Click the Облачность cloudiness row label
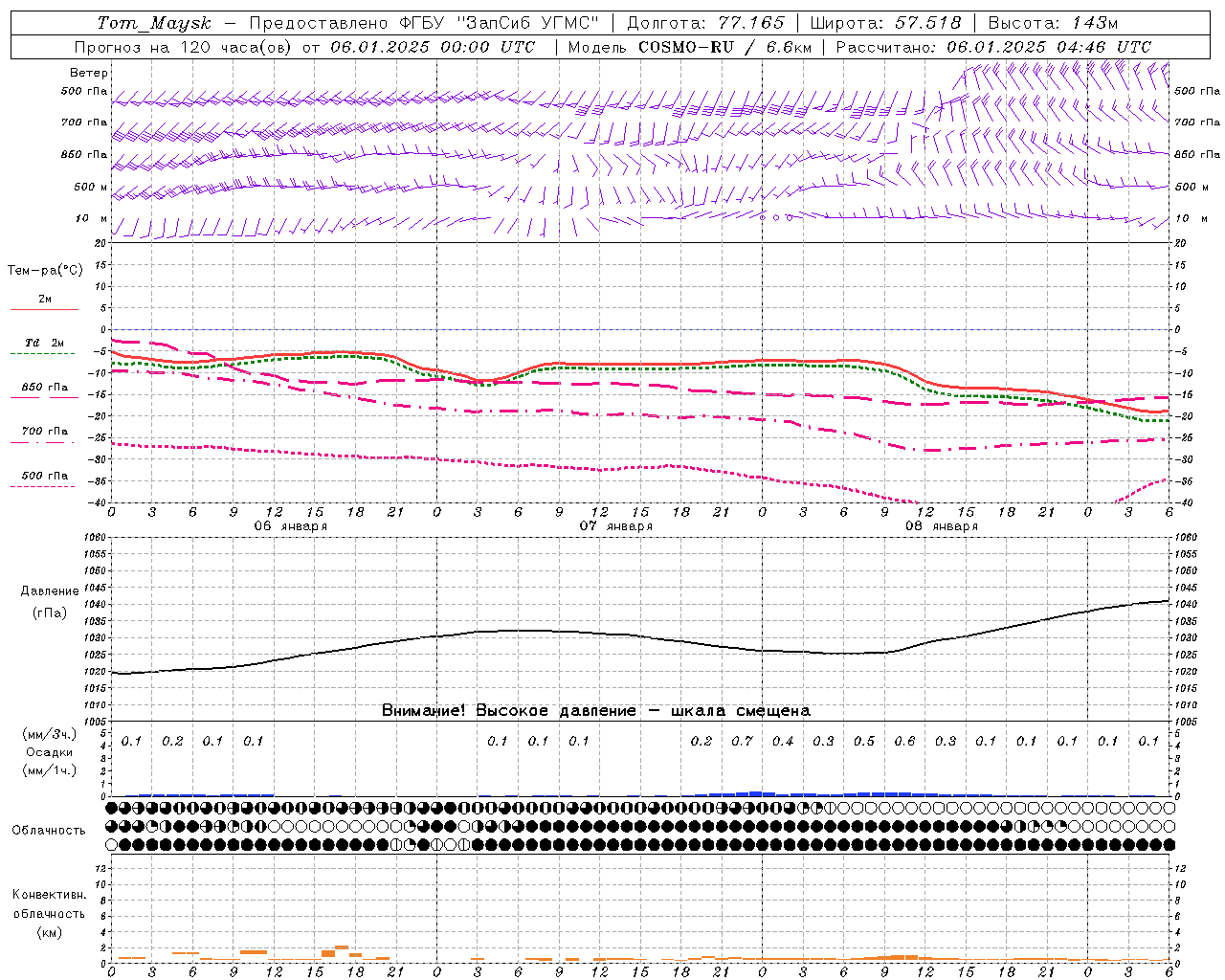This screenshot has height=980, width=1225. pos(49,830)
